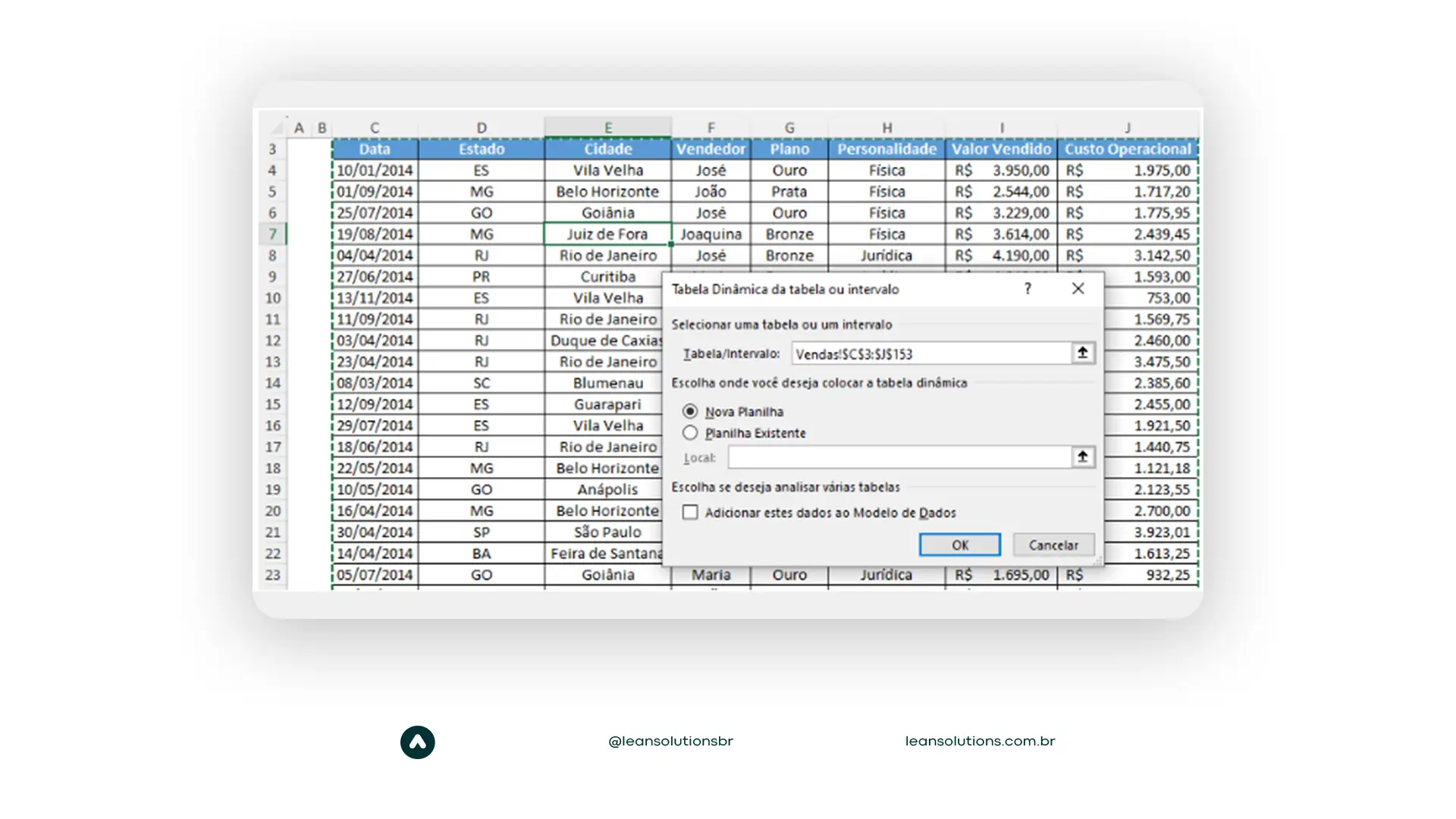
Task: Click the Feira de Santana cell
Action: point(605,553)
